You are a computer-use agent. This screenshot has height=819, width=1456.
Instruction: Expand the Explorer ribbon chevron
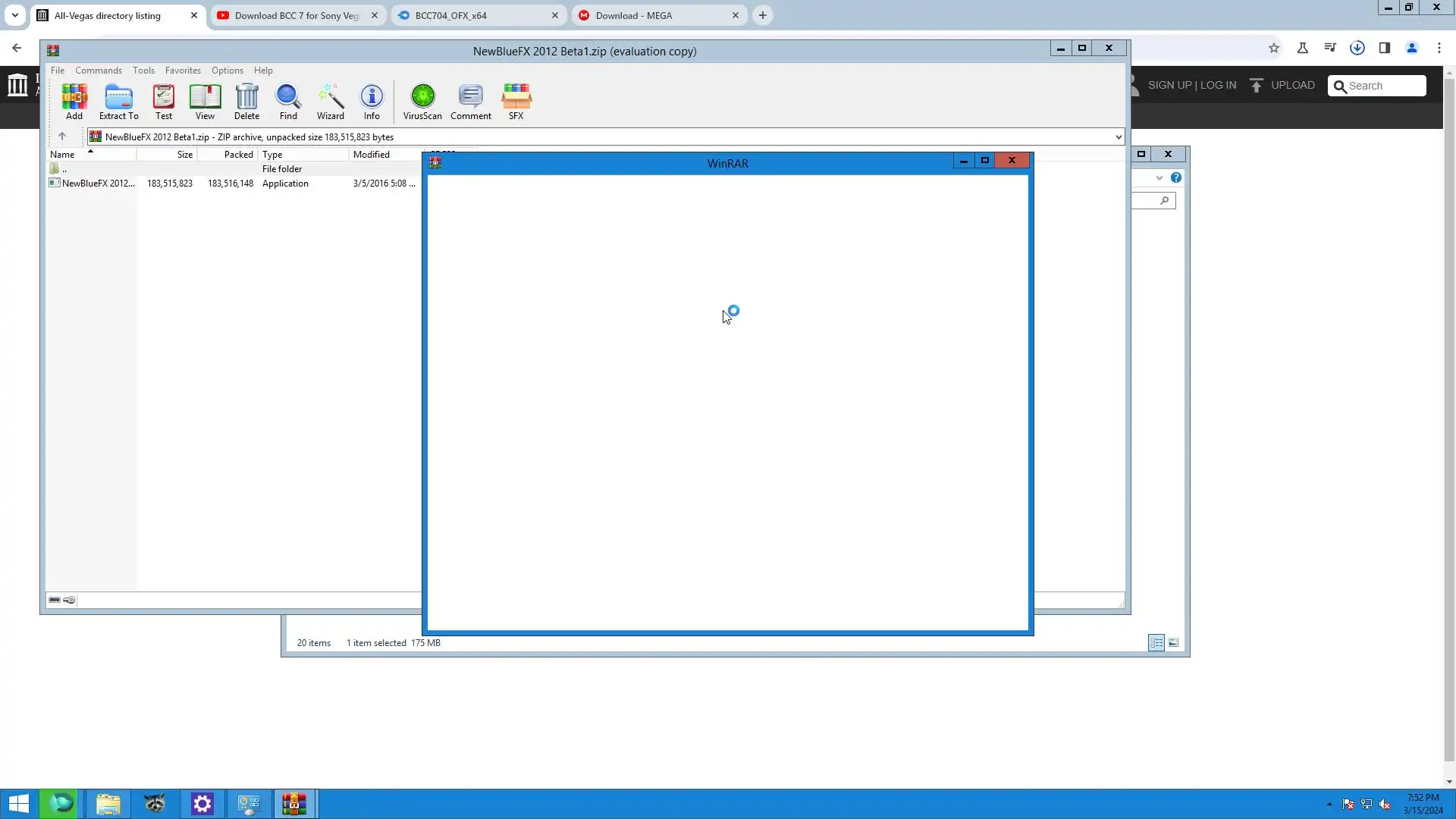coord(1159,177)
